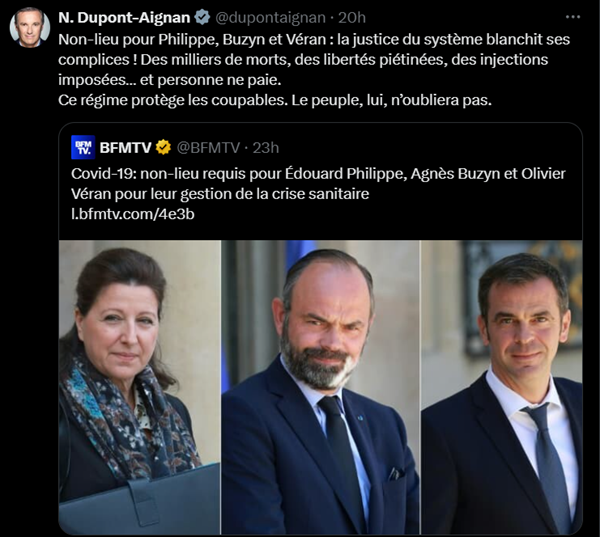Screen dimensions: 600x537
Task: Open the photo of the woman wearing a scarf
Action: pyautogui.click(x=140, y=387)
